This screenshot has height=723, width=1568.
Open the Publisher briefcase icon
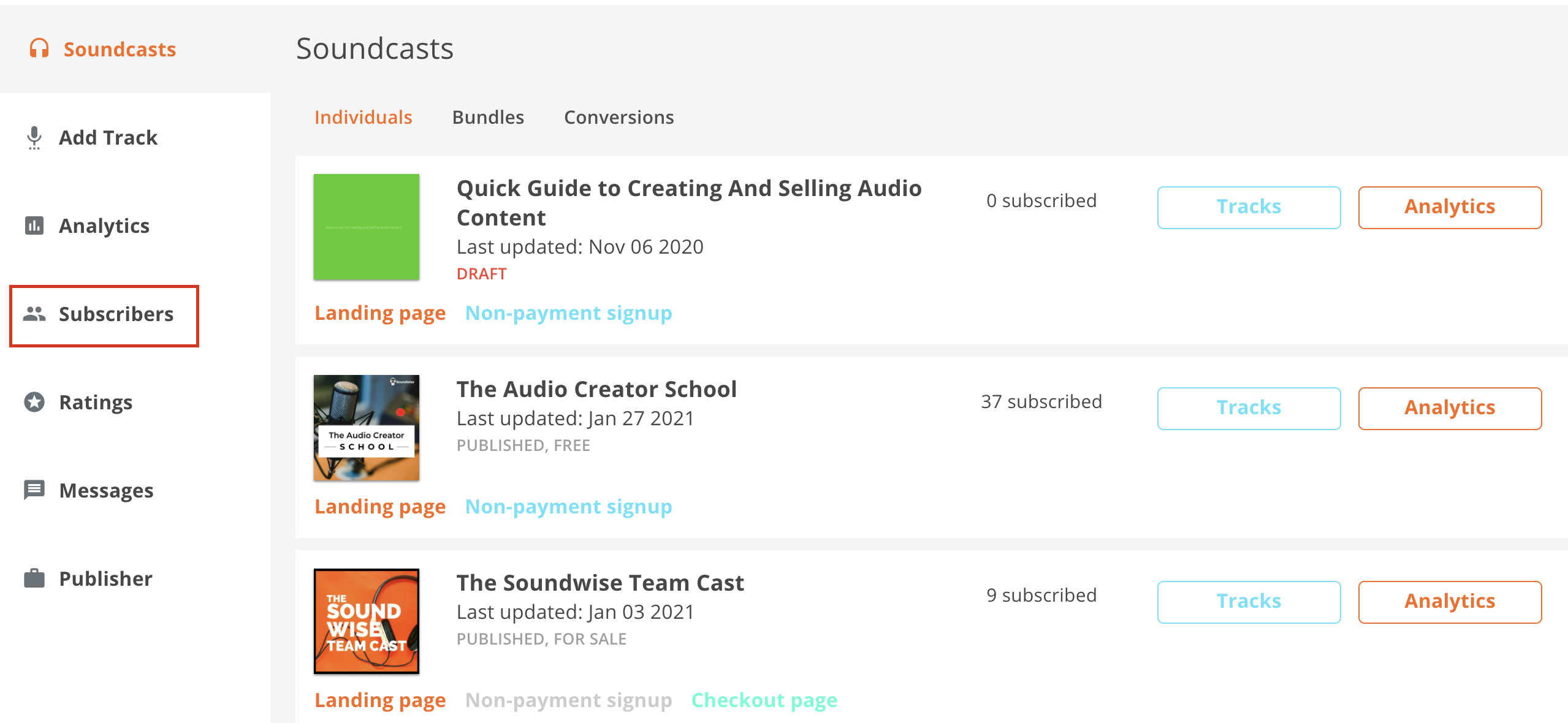pos(34,578)
